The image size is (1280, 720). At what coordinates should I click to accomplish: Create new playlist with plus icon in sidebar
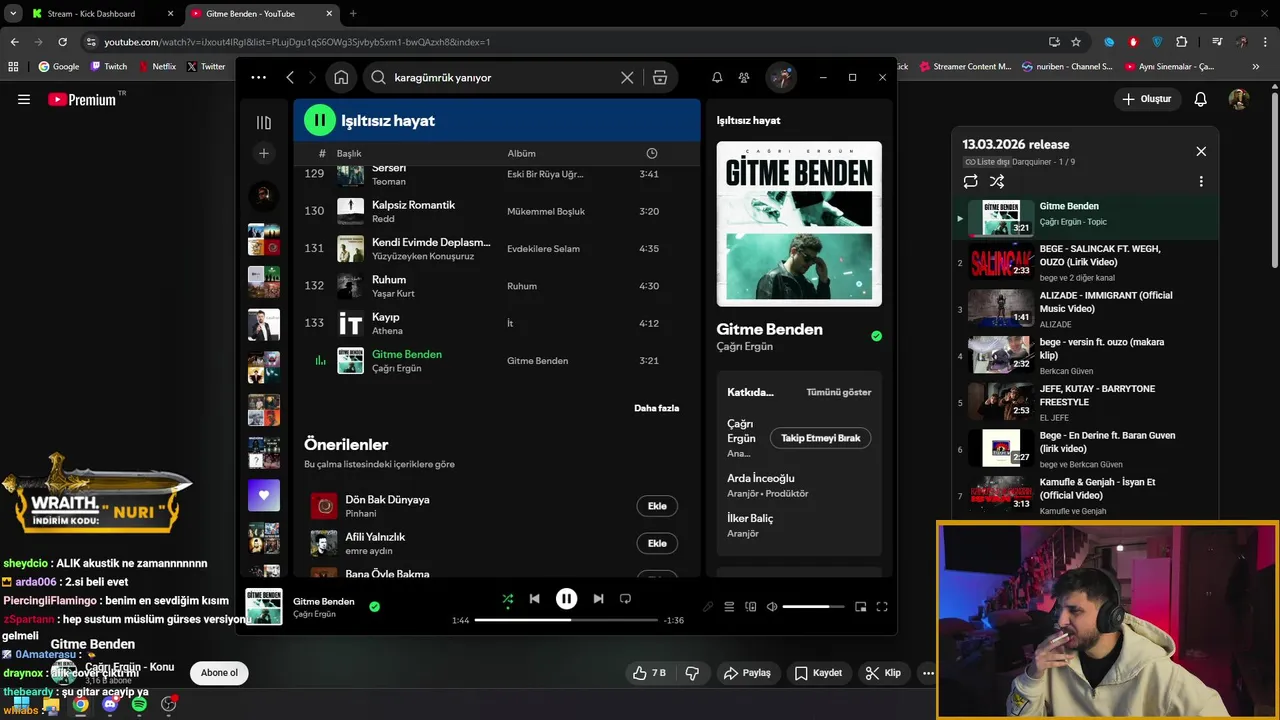point(264,153)
